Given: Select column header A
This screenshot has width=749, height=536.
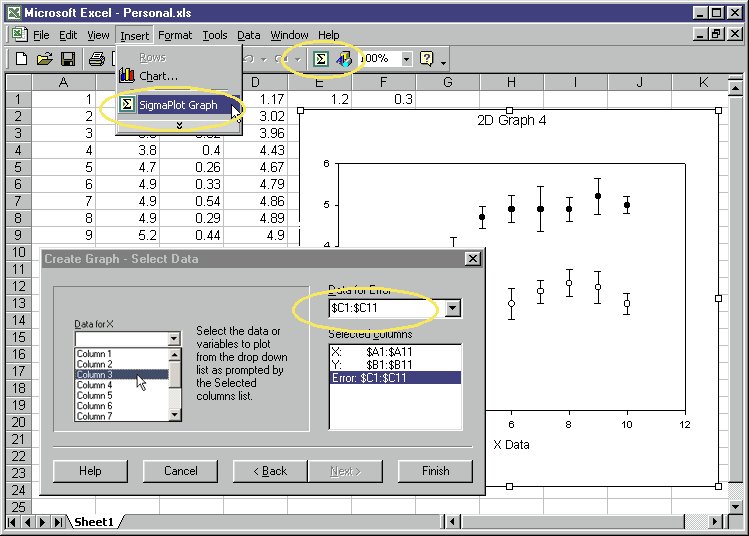Looking at the screenshot, I should coord(64,82).
